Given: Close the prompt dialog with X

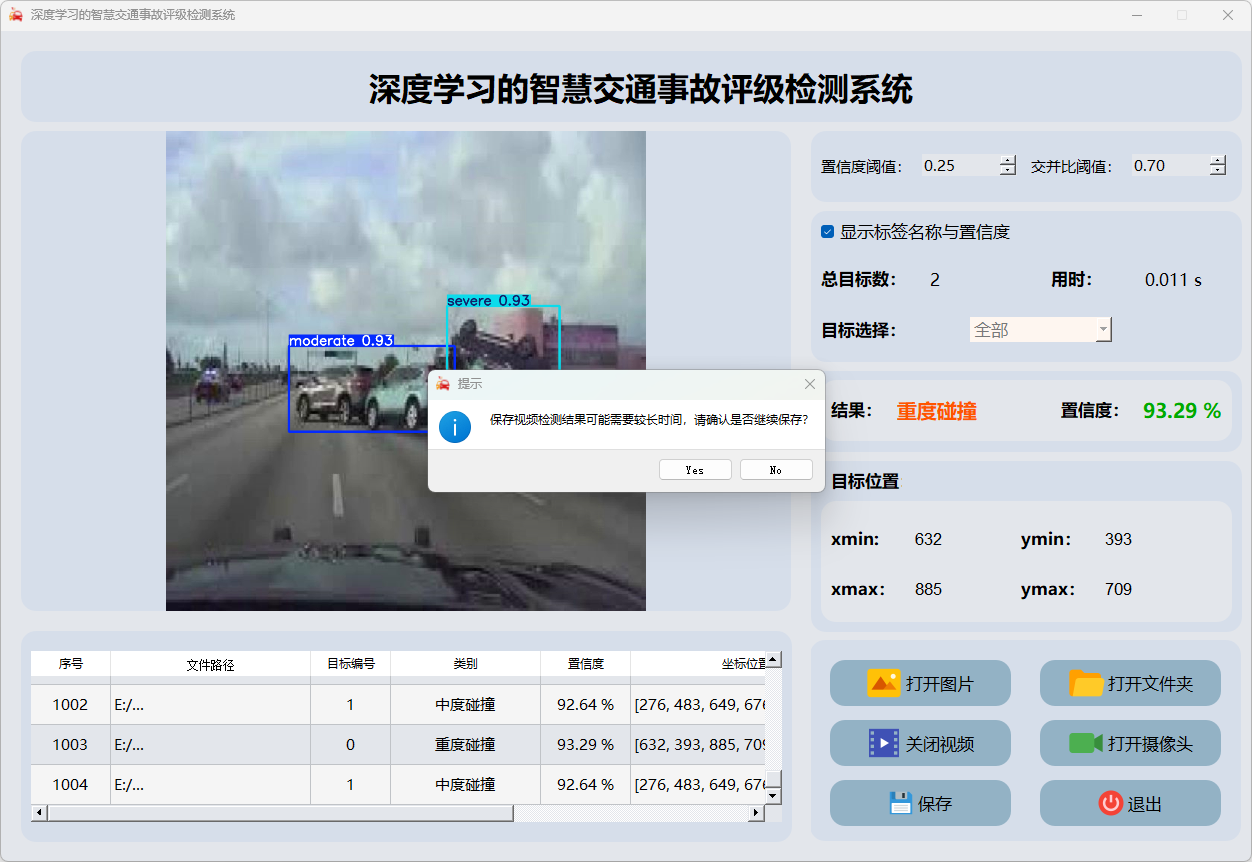Looking at the screenshot, I should coord(810,384).
